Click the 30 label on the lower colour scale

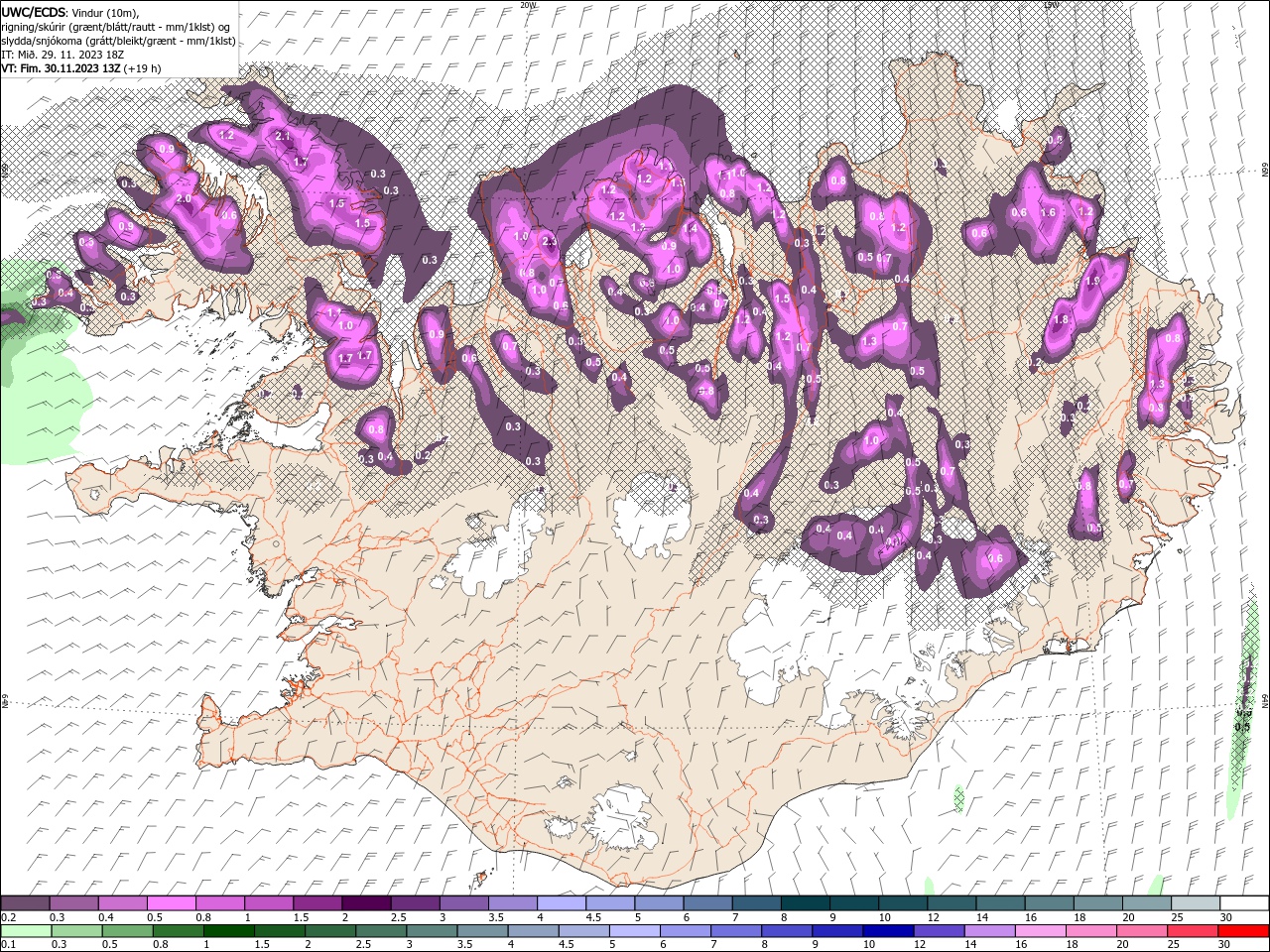1223,945
